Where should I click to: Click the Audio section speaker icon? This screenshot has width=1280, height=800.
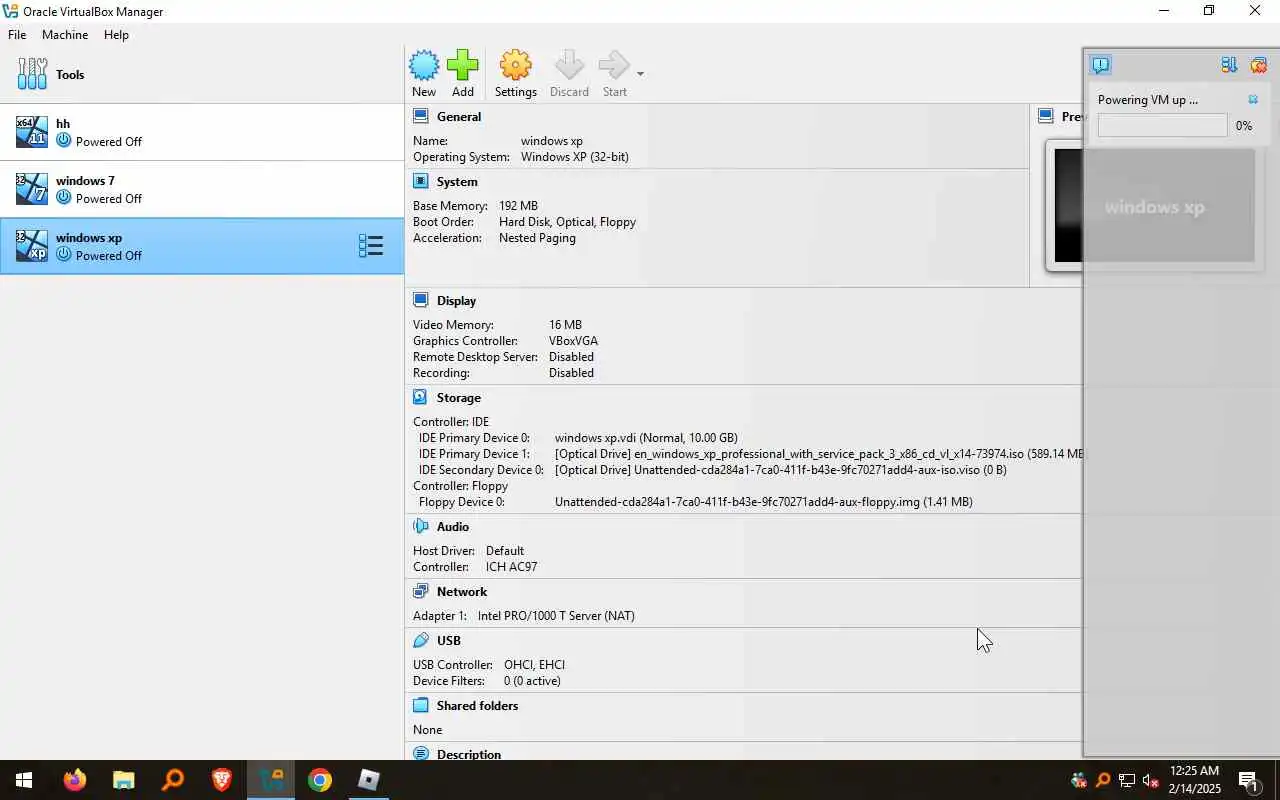click(x=421, y=526)
